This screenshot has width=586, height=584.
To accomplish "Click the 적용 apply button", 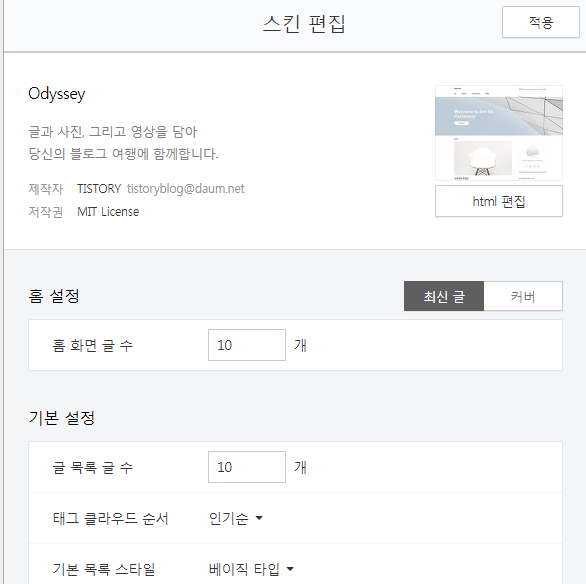I will [x=540, y=22].
